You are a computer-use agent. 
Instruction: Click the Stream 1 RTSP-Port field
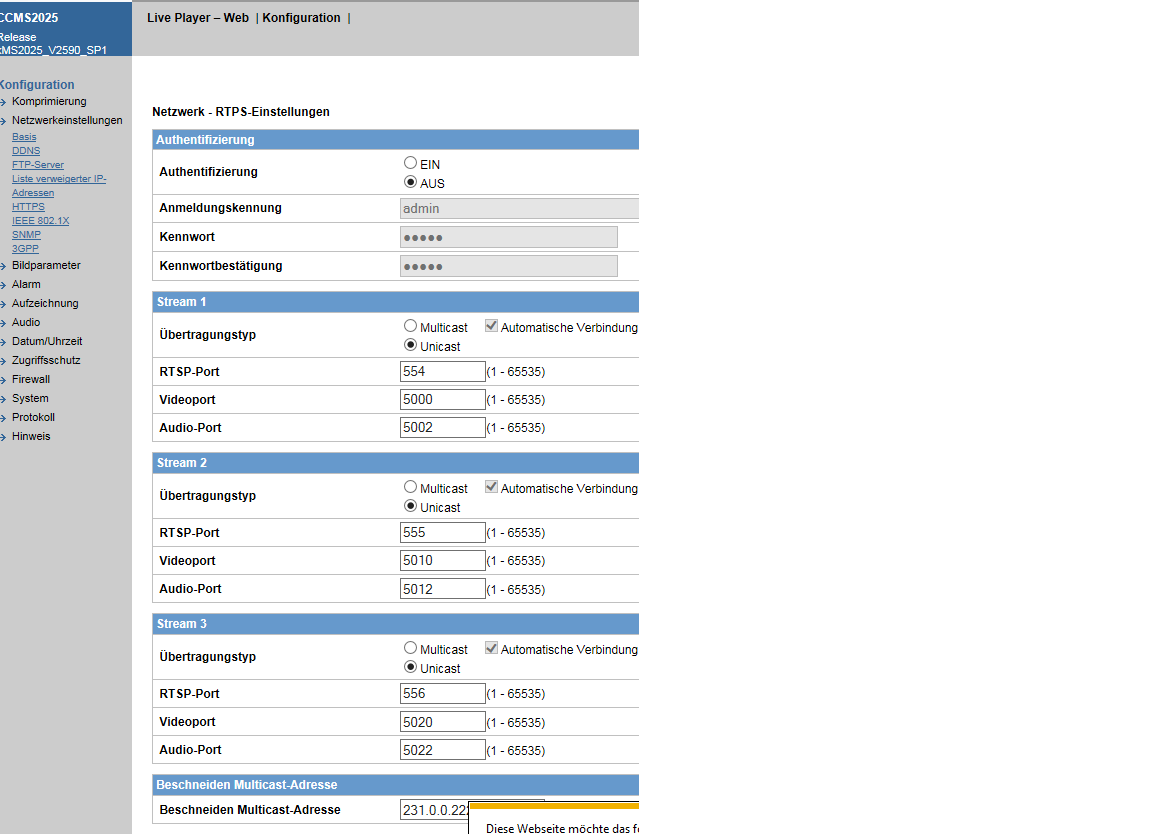click(x=442, y=372)
